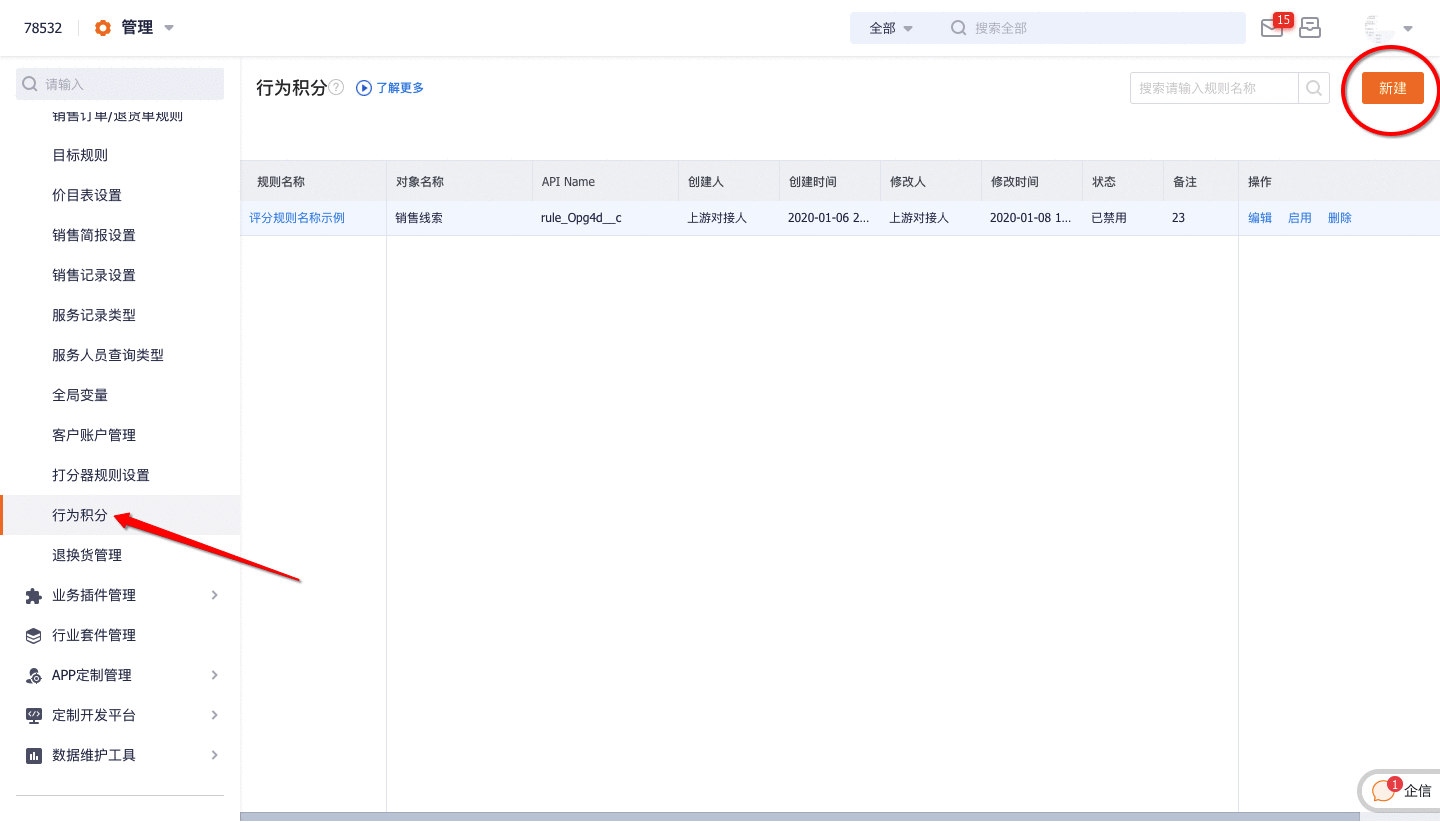Select 打分器规则设置 menu item
The height and width of the screenshot is (822, 1440).
pyautogui.click(x=101, y=475)
